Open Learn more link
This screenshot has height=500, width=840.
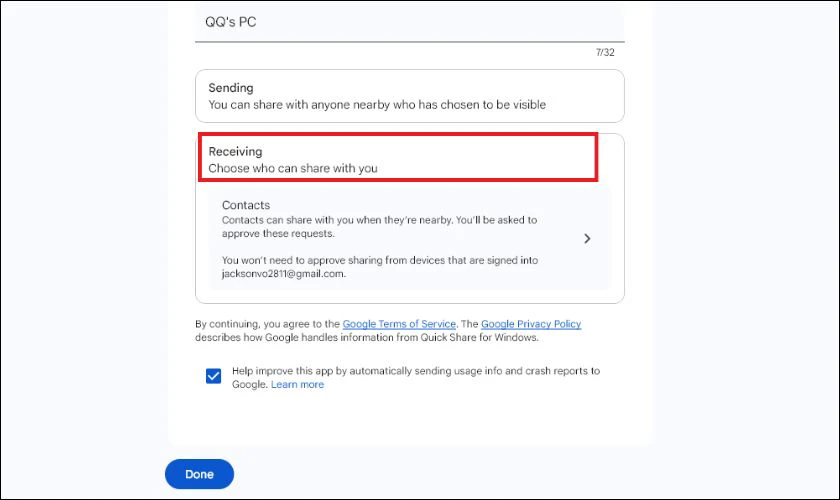click(x=297, y=384)
